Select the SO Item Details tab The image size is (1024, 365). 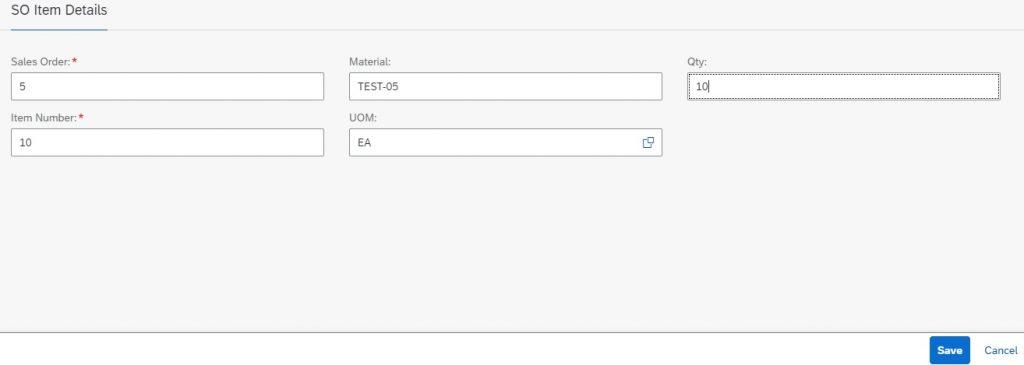(x=59, y=10)
